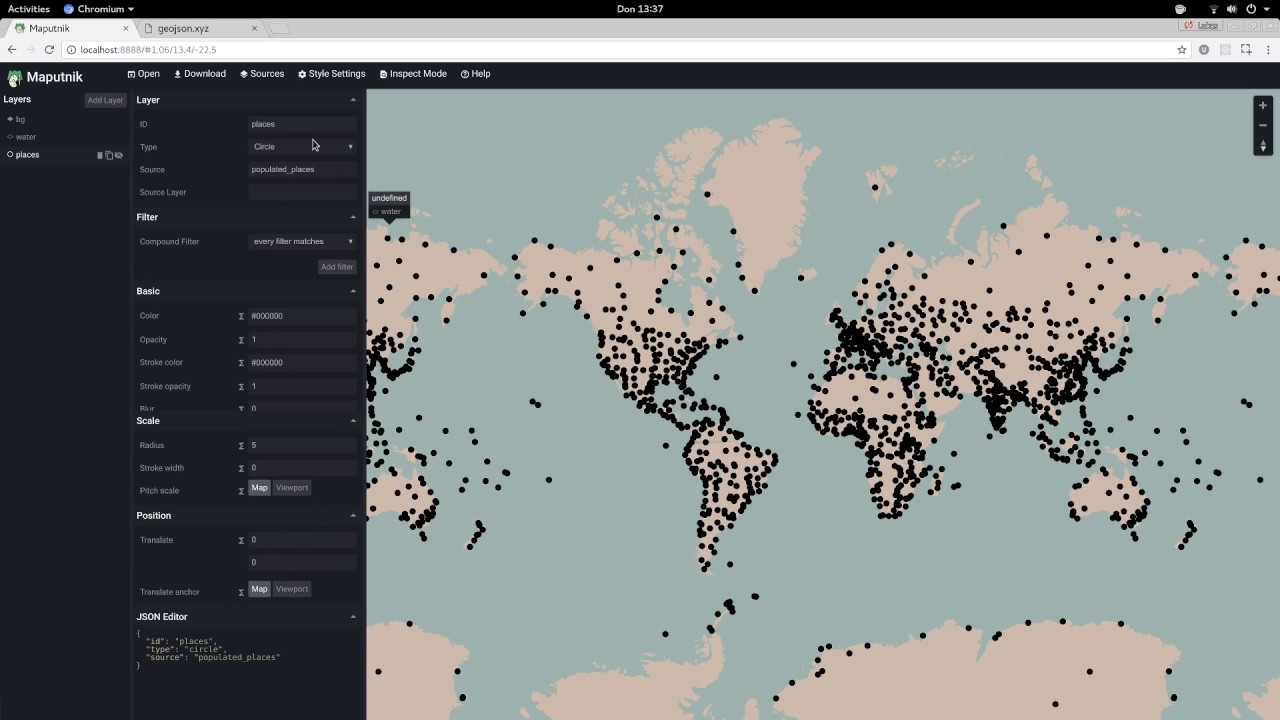Open the volume control in system tray
1280x720 pixels.
pos(1232,9)
